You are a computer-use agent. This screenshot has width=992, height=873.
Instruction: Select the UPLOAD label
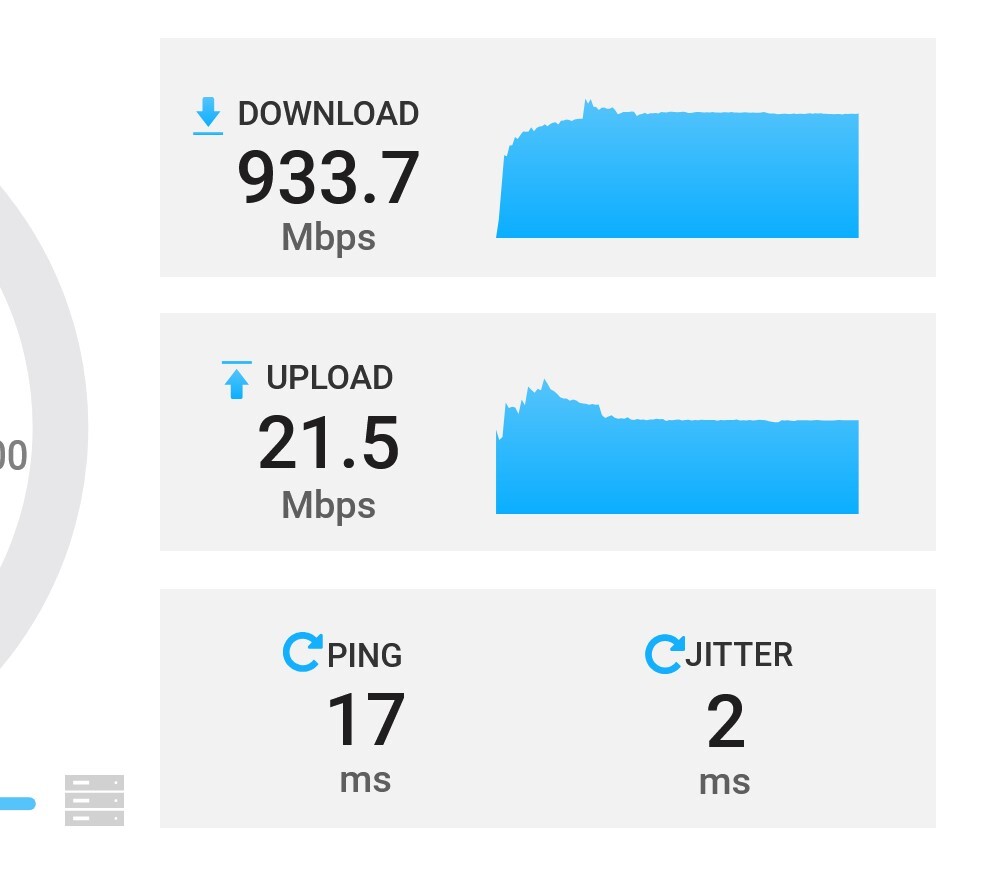(330, 378)
